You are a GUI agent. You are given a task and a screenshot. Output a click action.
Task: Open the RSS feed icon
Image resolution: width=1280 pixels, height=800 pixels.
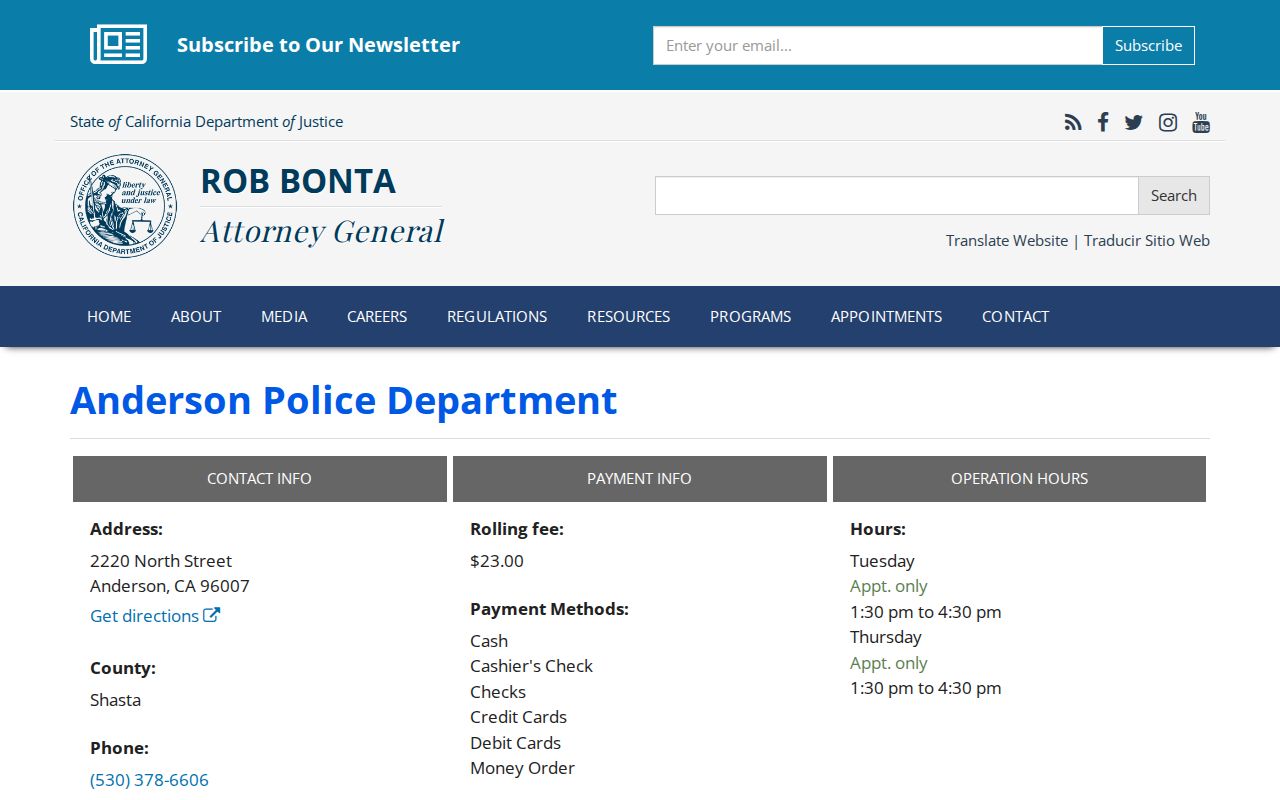pyautogui.click(x=1073, y=122)
